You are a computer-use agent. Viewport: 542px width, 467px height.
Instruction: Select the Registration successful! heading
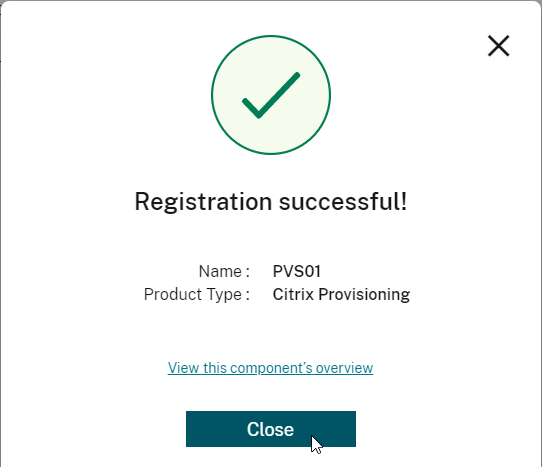click(271, 202)
